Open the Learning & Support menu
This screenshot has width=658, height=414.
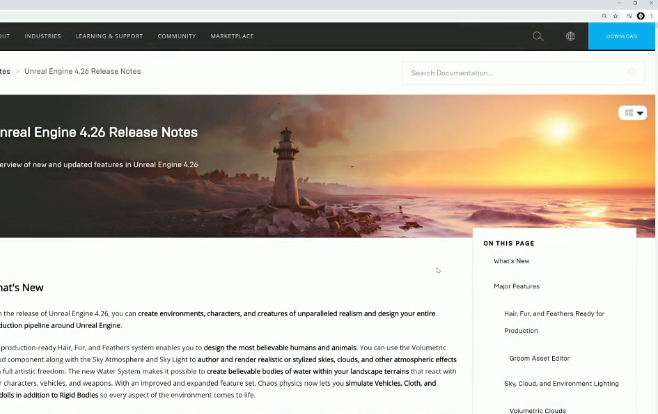click(109, 36)
